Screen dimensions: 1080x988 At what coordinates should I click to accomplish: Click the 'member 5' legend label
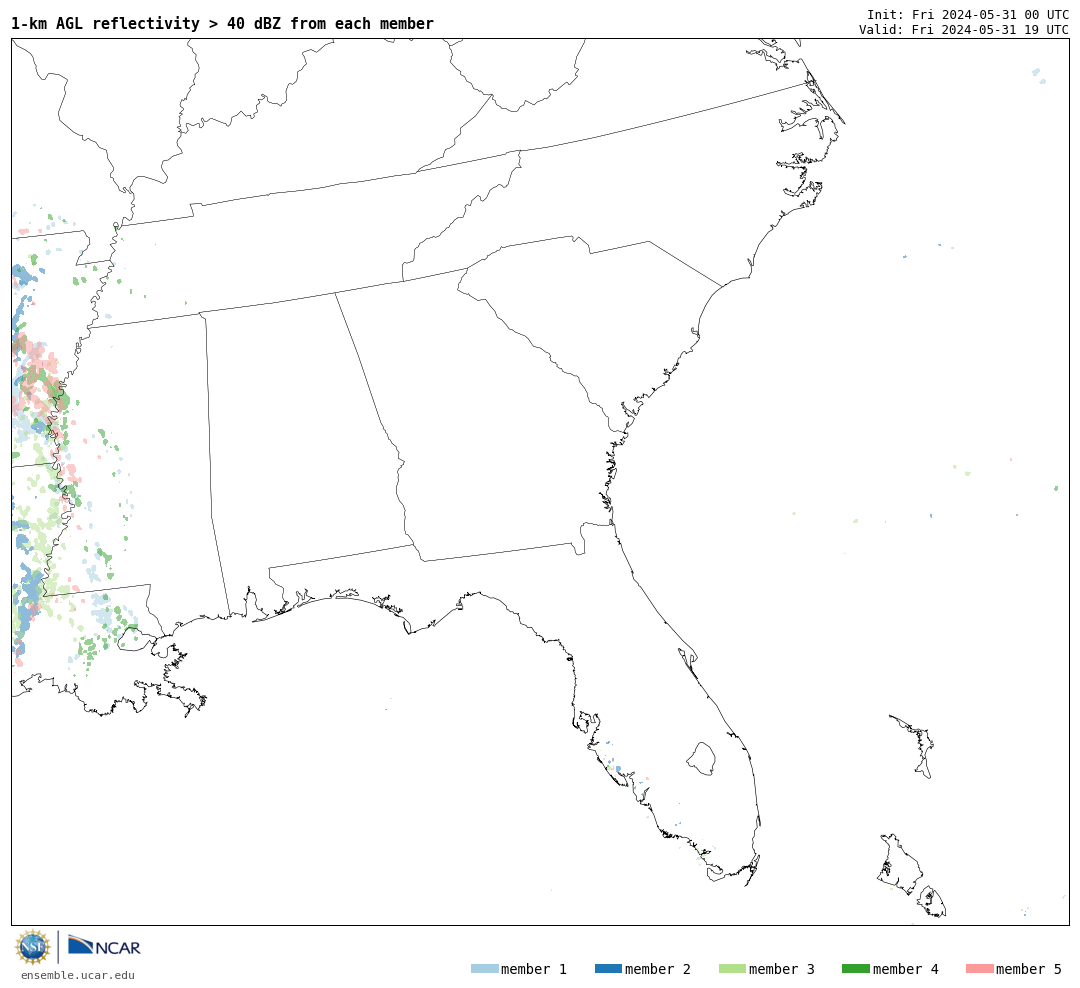[x=1029, y=969]
